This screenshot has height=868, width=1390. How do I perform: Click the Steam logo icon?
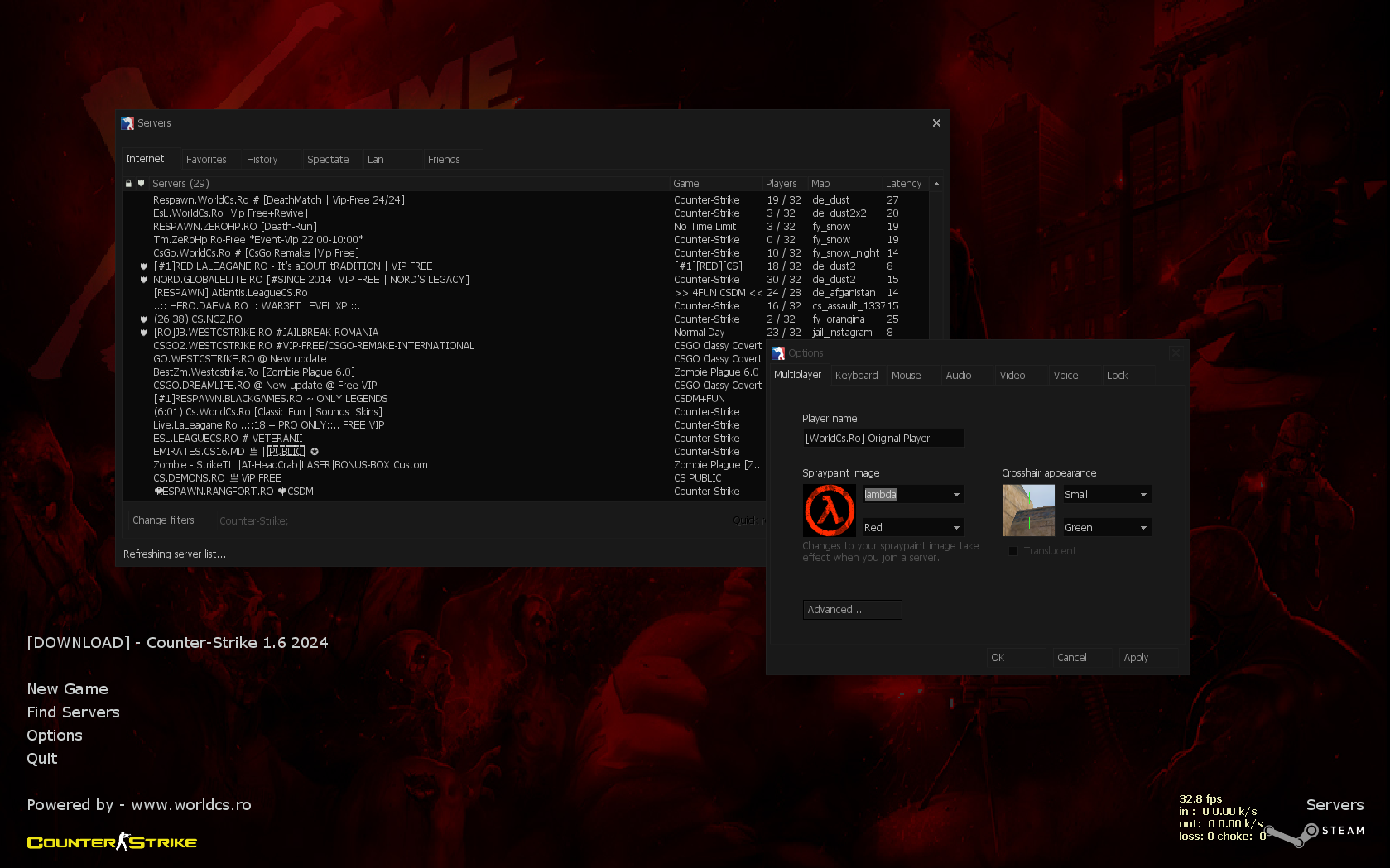[1310, 832]
